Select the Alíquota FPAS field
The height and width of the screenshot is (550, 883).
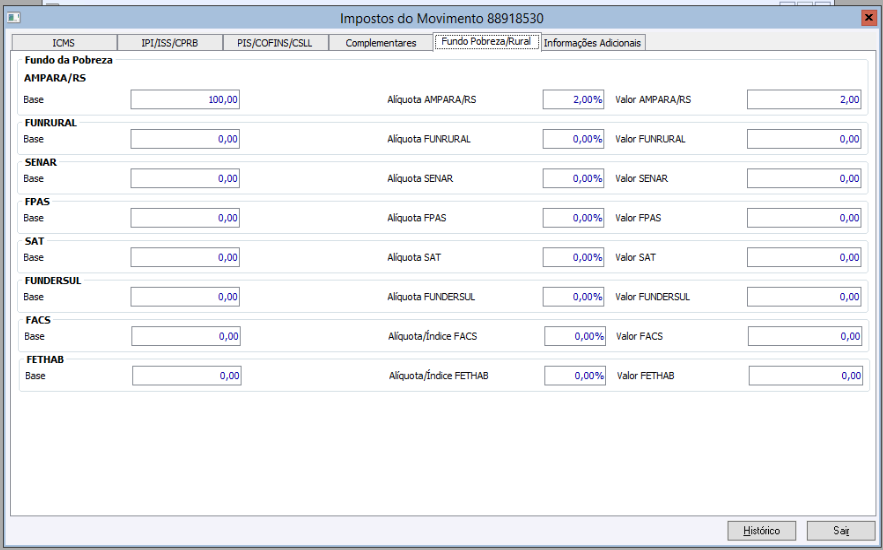tap(573, 218)
